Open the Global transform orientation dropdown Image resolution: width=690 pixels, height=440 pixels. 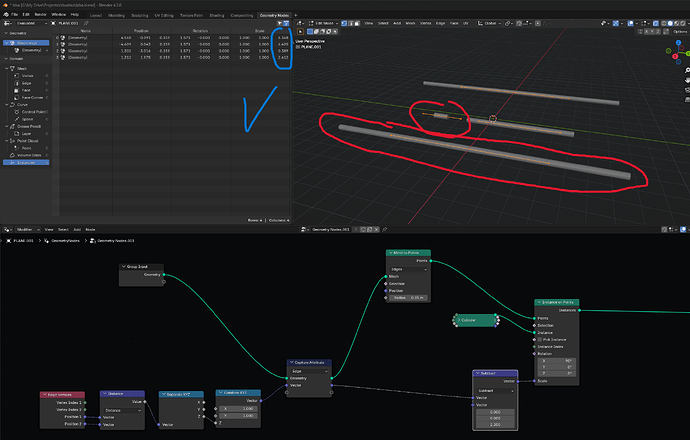click(489, 23)
